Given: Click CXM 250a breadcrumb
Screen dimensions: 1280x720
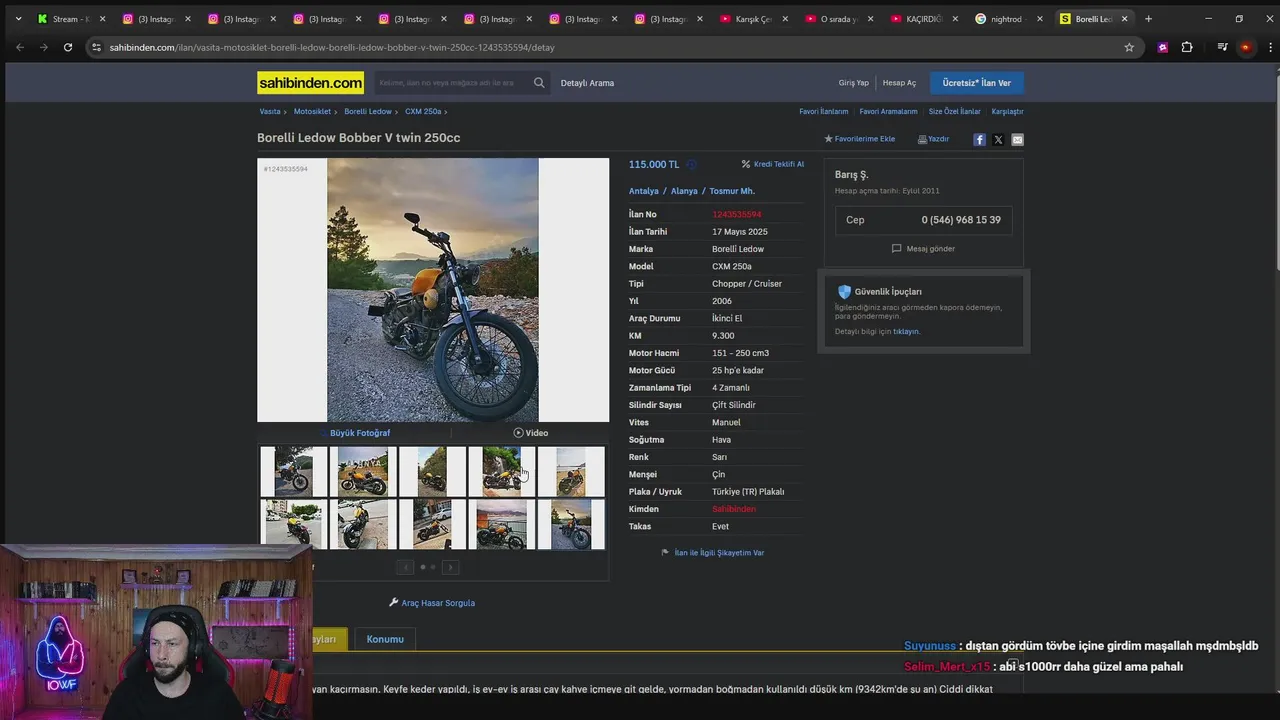Looking at the screenshot, I should (423, 112).
